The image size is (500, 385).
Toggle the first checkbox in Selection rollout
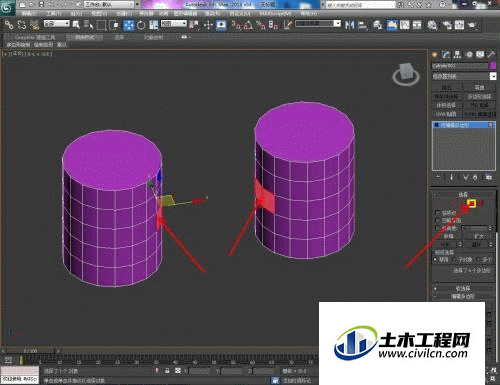[438, 212]
